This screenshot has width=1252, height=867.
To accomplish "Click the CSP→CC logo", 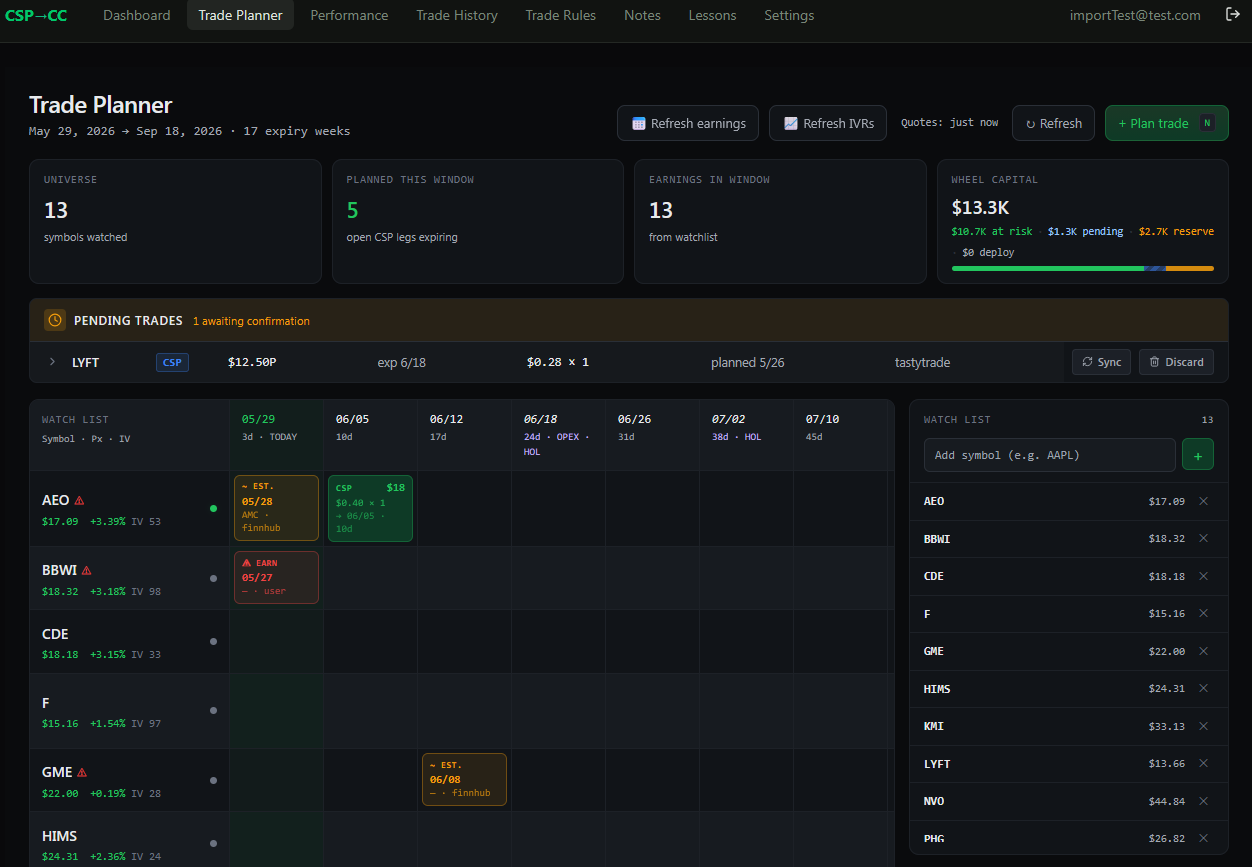I will pyautogui.click(x=36, y=15).
